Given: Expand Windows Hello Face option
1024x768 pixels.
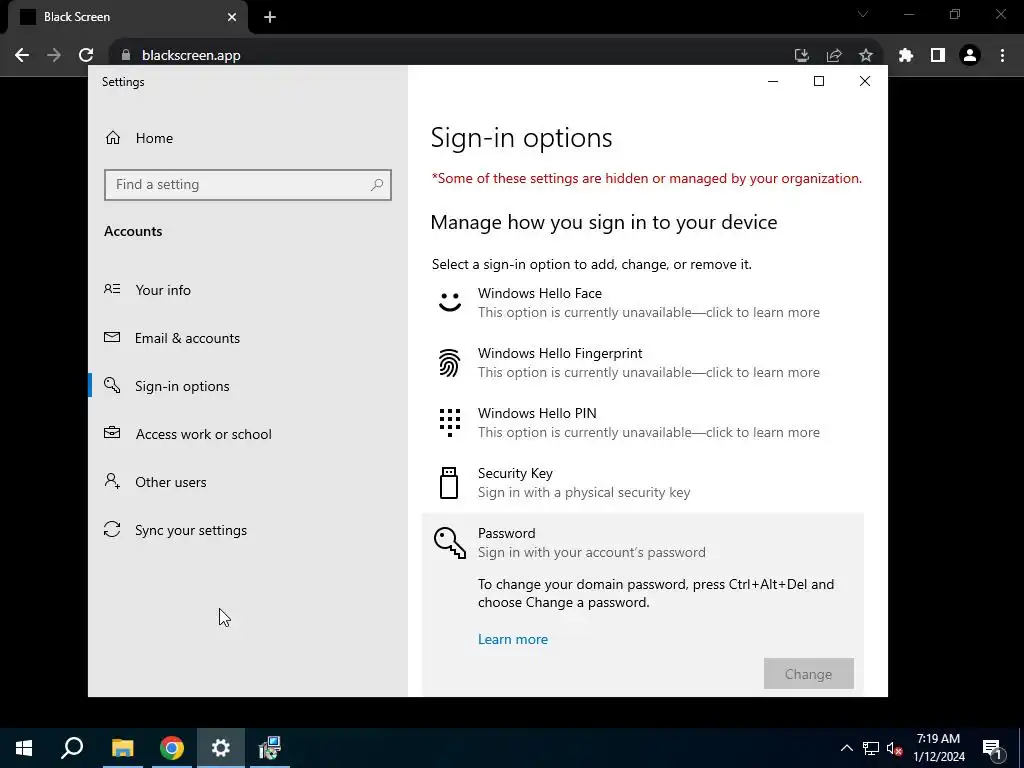Looking at the screenshot, I should tap(643, 302).
